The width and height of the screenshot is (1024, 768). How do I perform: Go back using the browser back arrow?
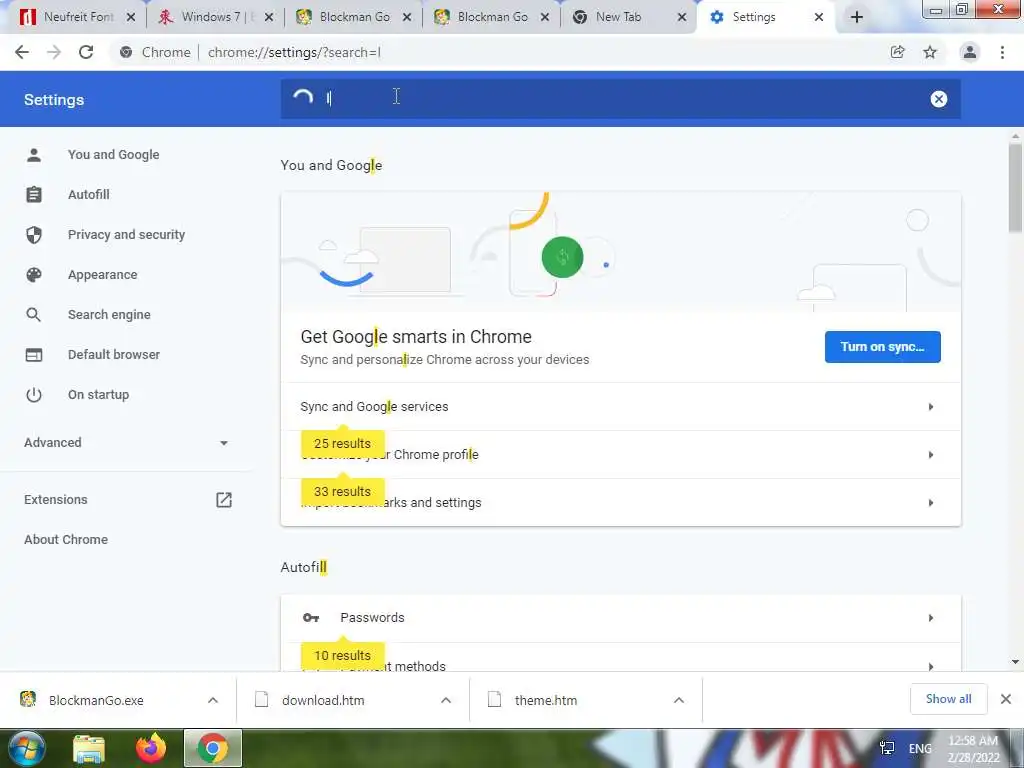22,52
